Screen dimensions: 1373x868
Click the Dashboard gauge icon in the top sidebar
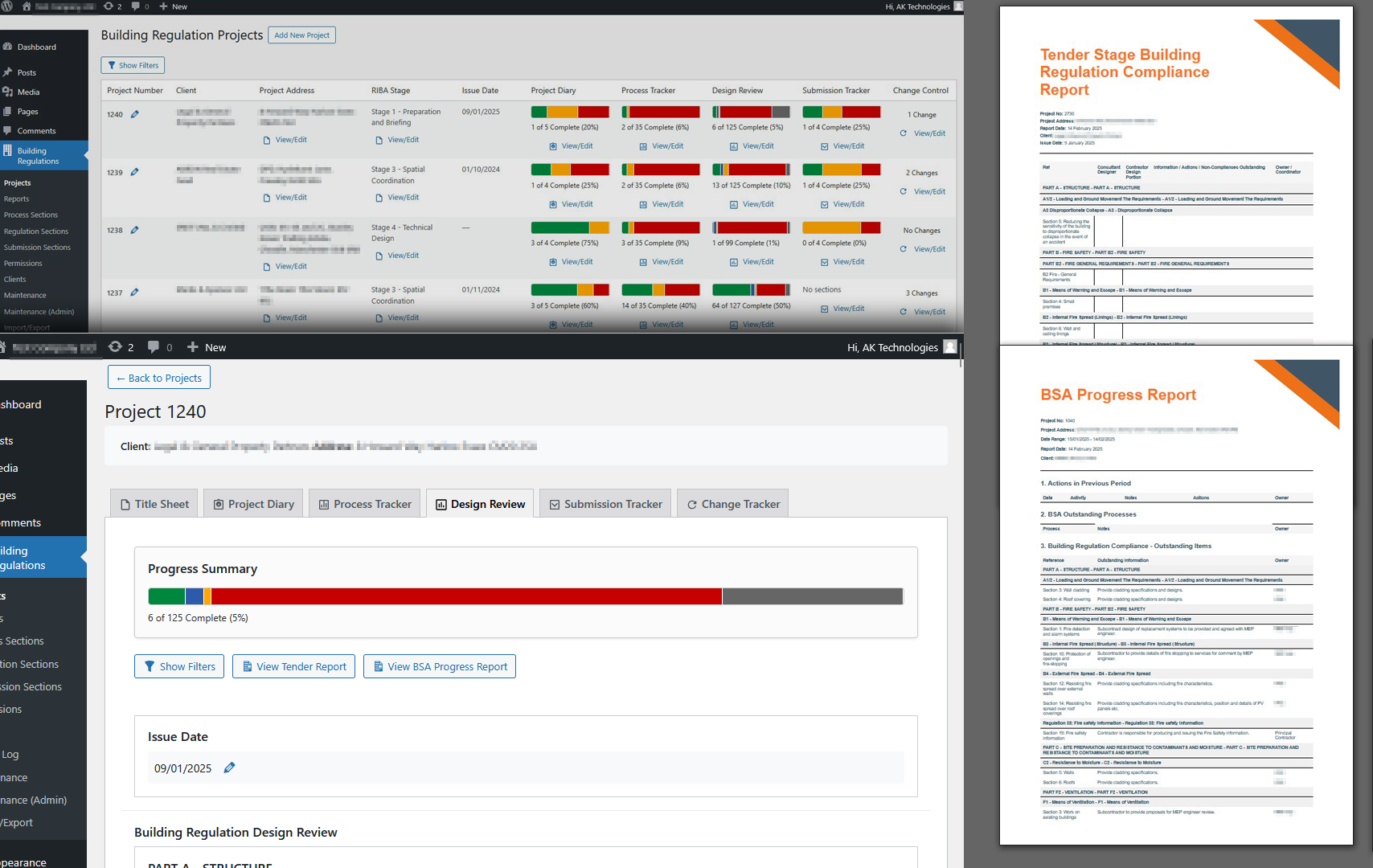[x=7, y=47]
